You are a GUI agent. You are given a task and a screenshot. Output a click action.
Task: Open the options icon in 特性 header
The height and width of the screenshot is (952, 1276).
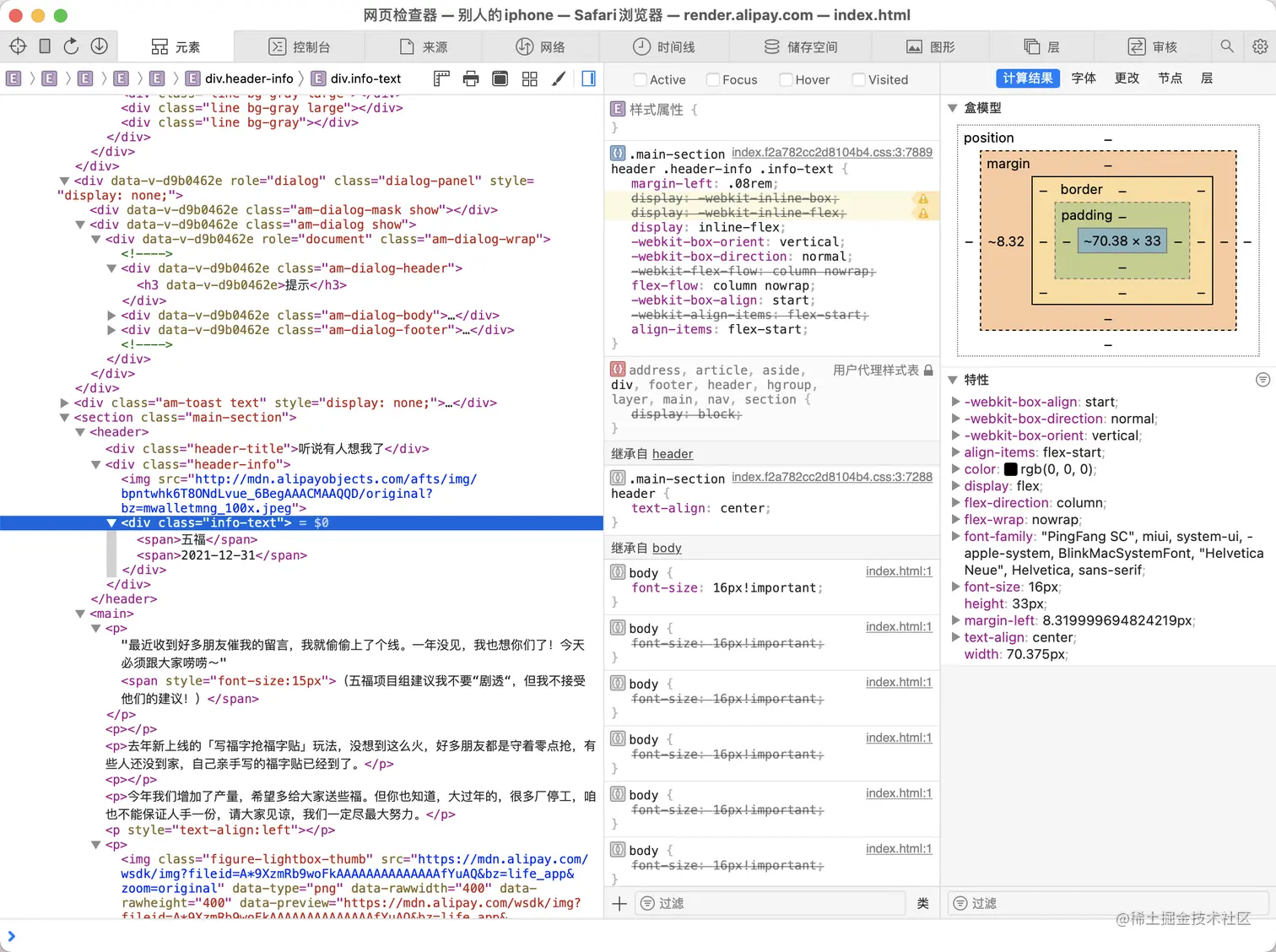tap(1262, 380)
